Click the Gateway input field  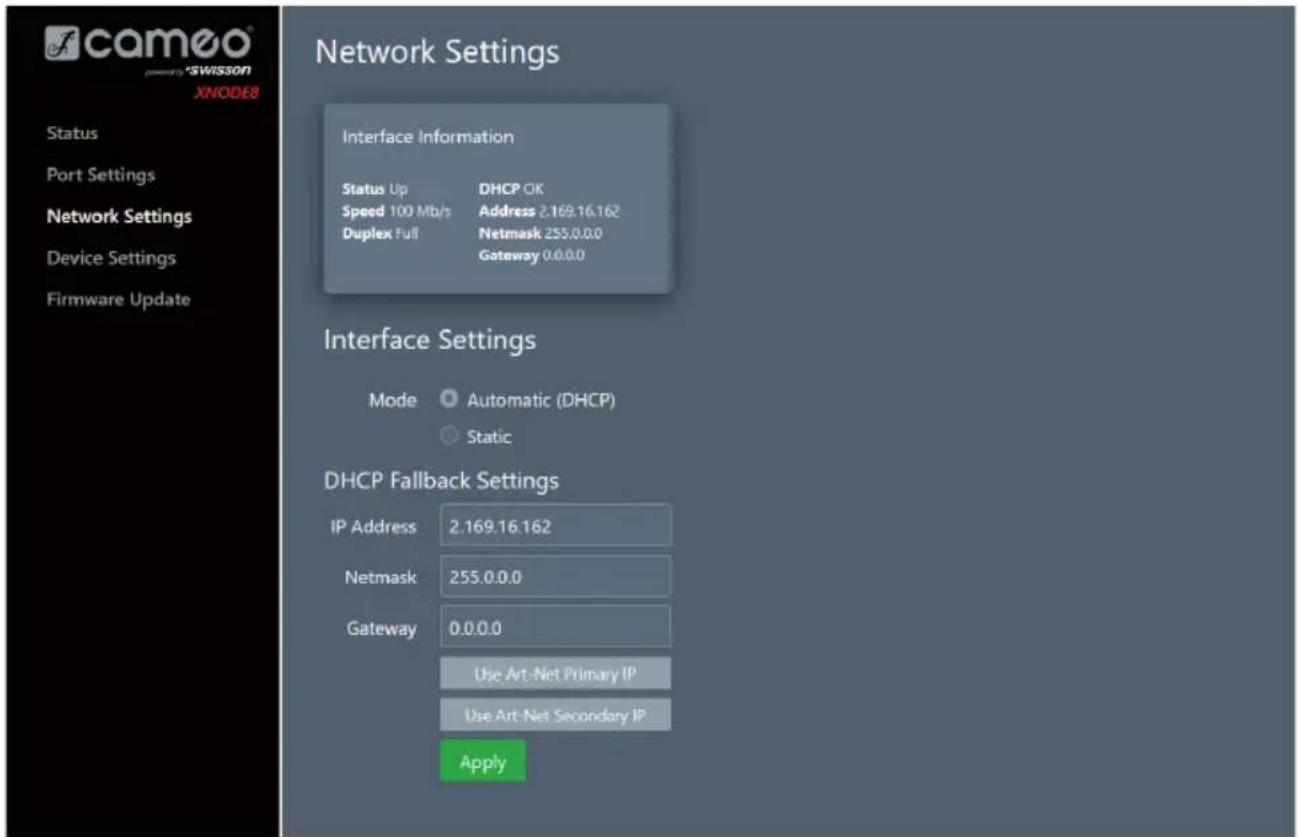[555, 626]
